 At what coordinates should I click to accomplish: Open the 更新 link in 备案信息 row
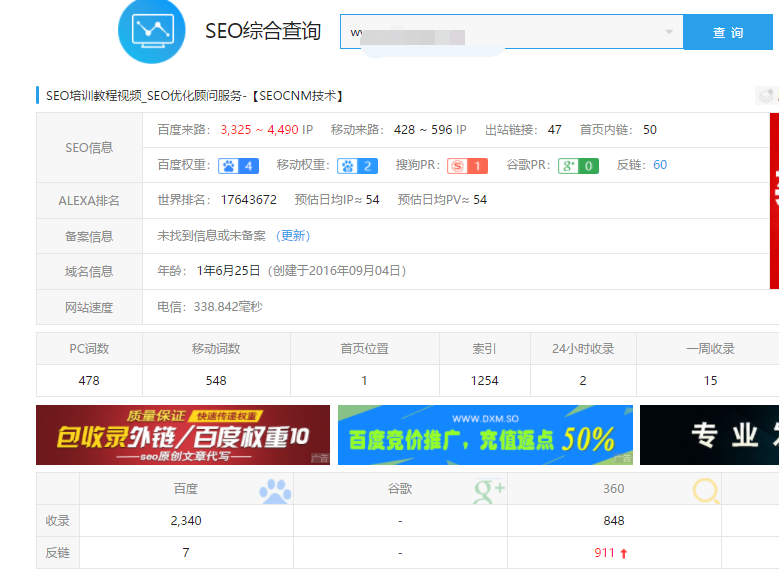[293, 236]
